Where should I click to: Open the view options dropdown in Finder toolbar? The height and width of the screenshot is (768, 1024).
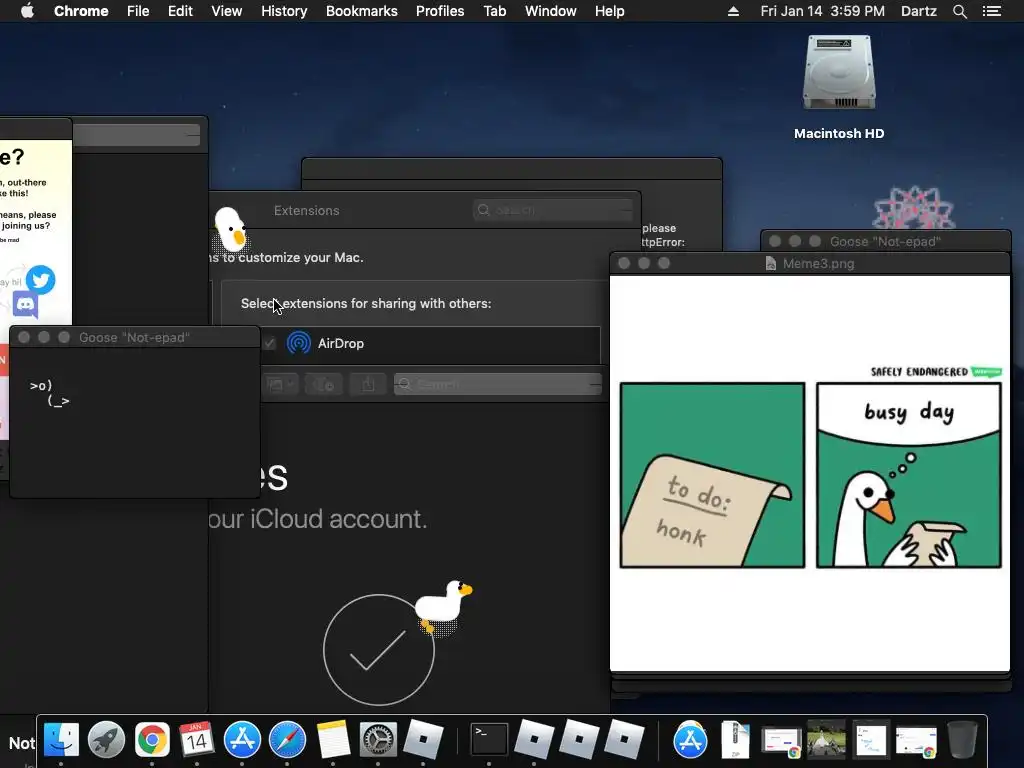281,385
